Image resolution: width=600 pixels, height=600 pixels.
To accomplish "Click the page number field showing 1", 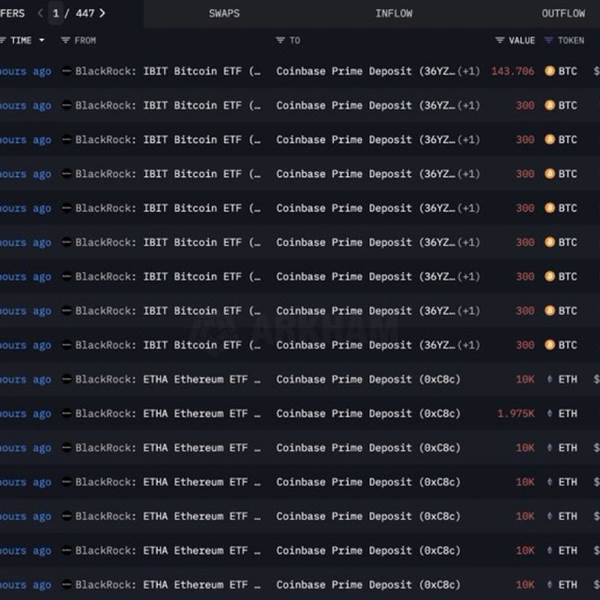I will [56, 13].
